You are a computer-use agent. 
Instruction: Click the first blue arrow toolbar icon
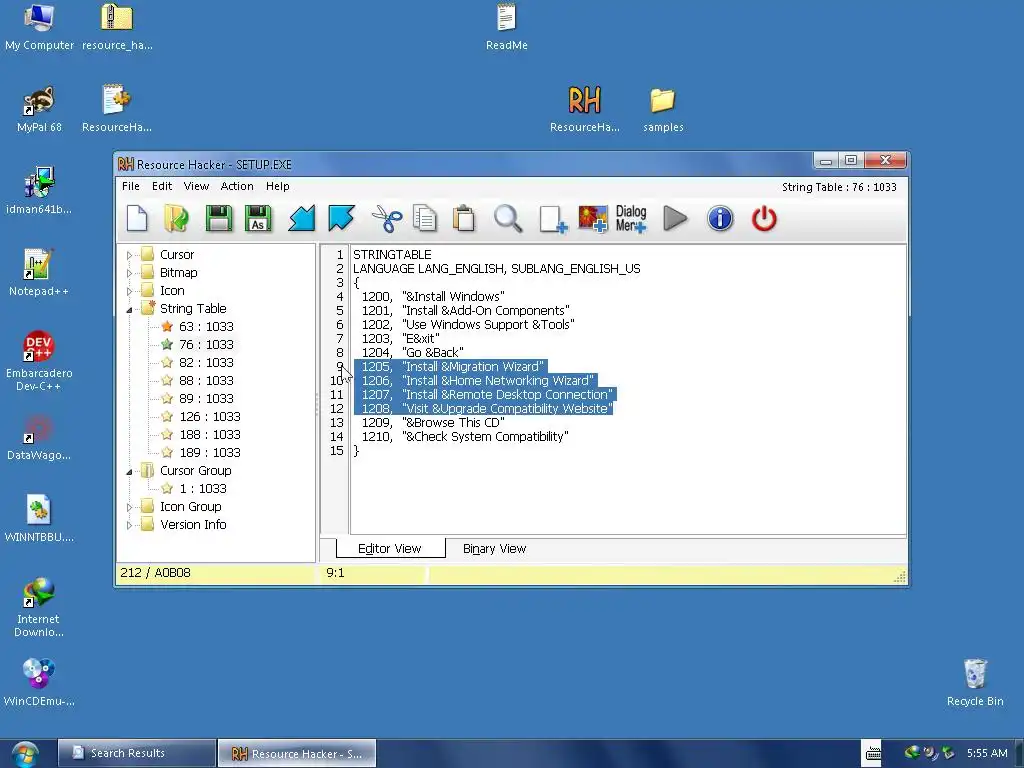point(301,219)
